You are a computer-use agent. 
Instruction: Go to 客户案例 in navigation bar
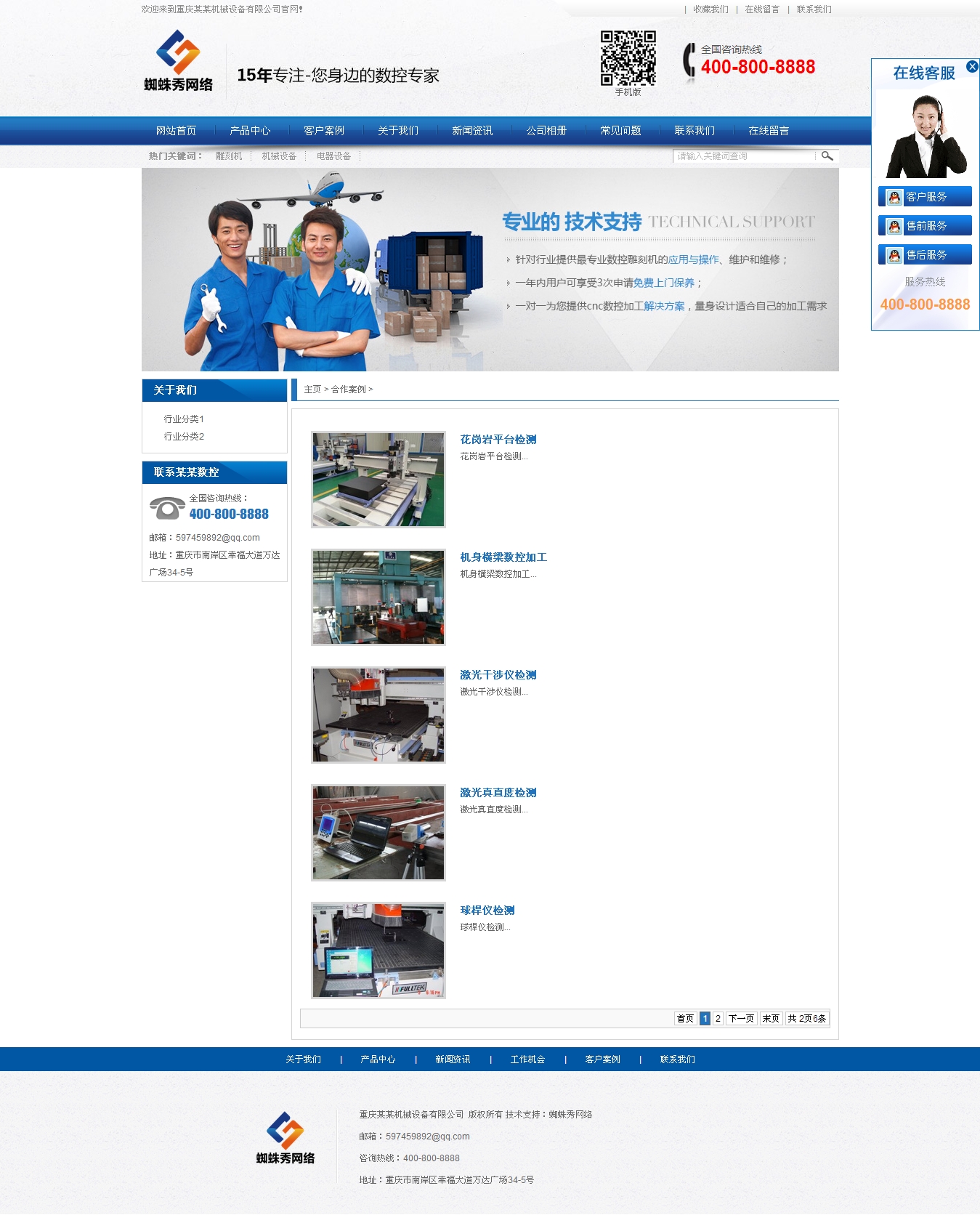[x=324, y=131]
